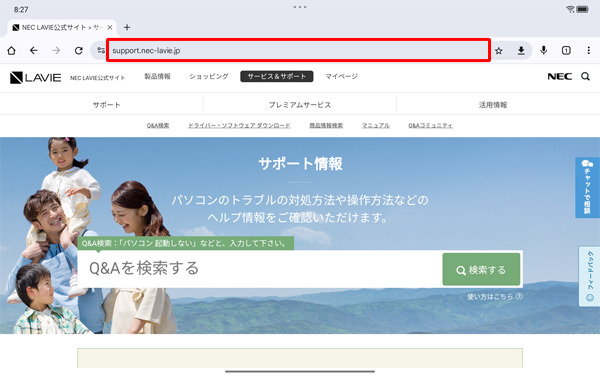Open the チャットで相談 side tab

(x=587, y=188)
